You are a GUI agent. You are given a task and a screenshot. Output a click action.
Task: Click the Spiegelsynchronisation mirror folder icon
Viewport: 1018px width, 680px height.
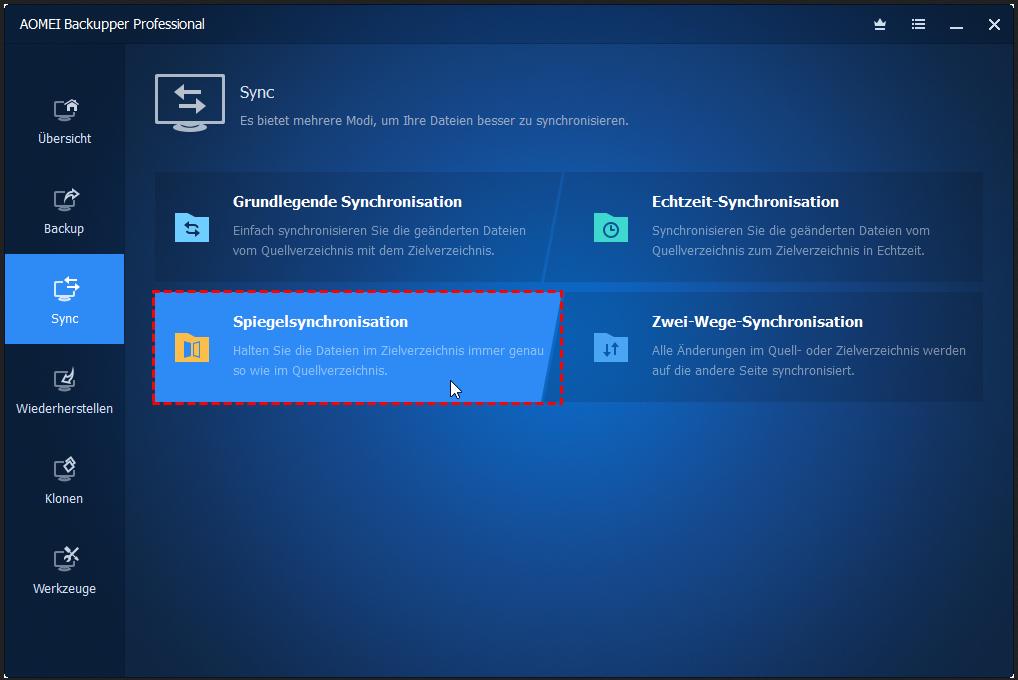(192, 347)
